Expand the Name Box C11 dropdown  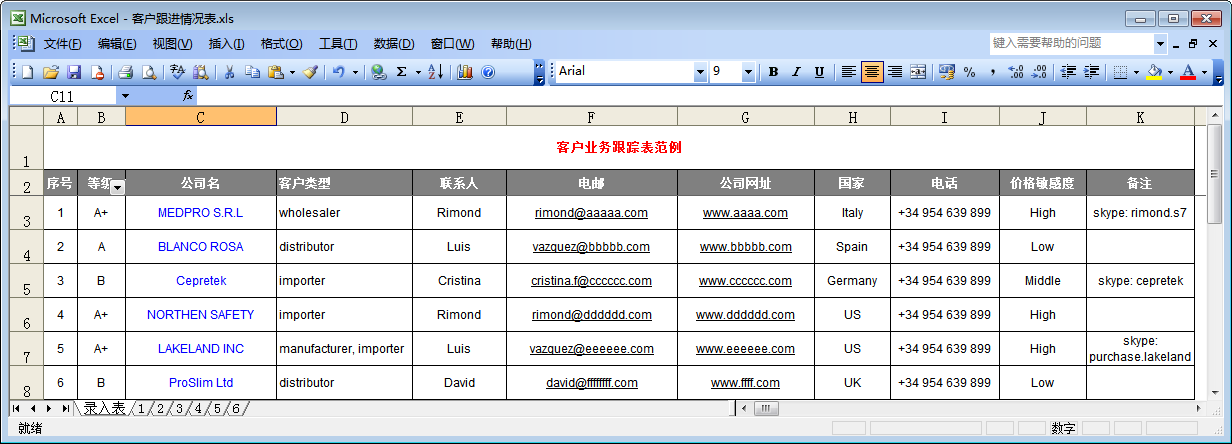[125, 96]
